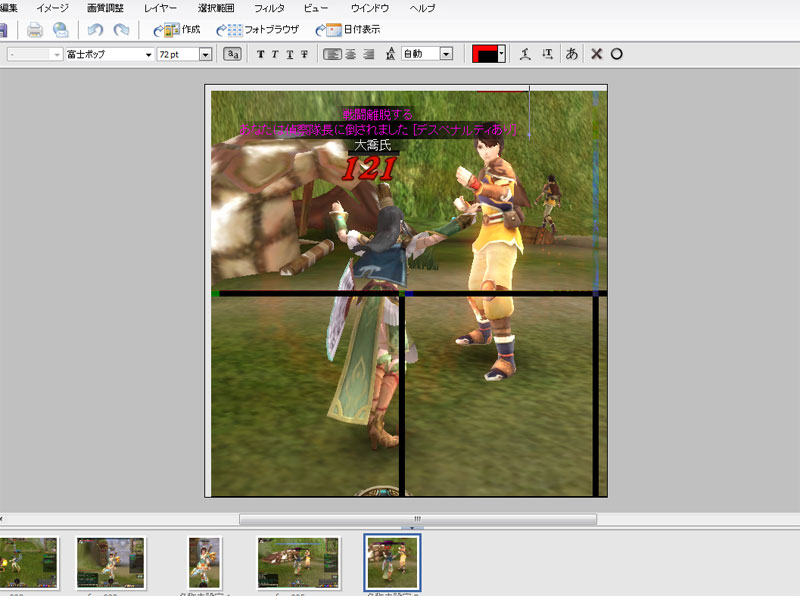Screen dimensions: 800x596
Task: Collapse the photo bin with small arrow
Action: tap(412, 528)
